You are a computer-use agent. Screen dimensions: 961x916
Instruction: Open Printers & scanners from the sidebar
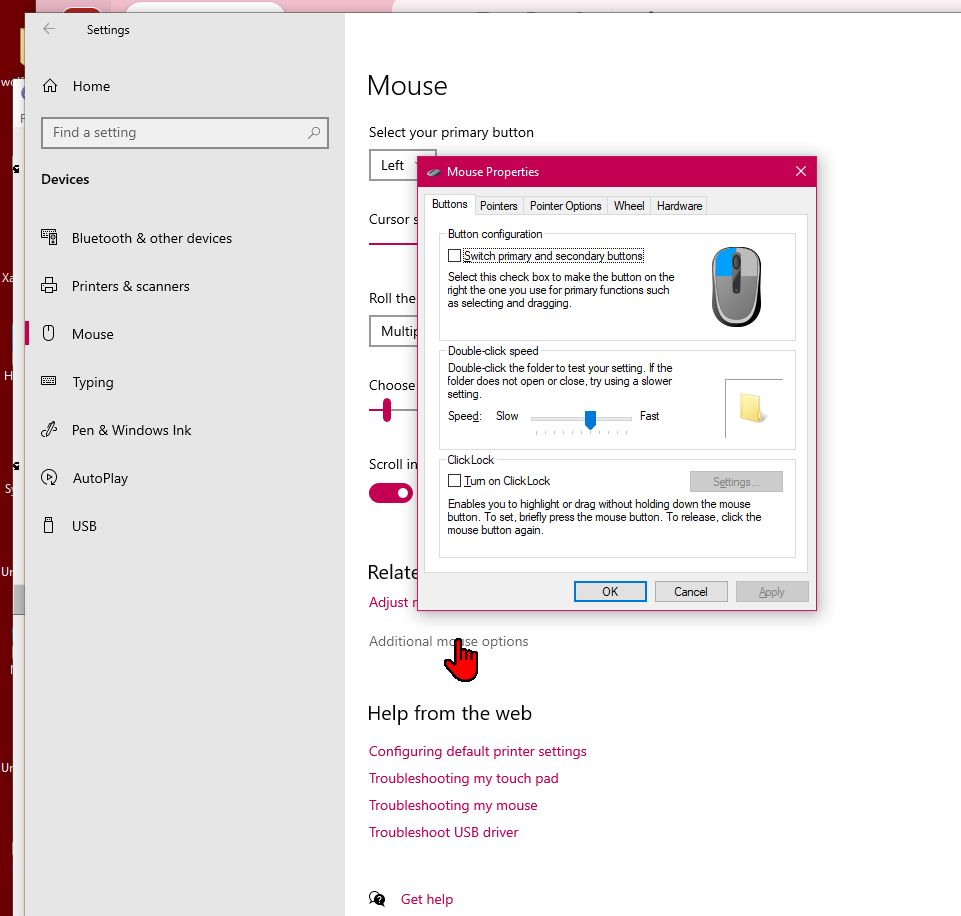(48, 286)
